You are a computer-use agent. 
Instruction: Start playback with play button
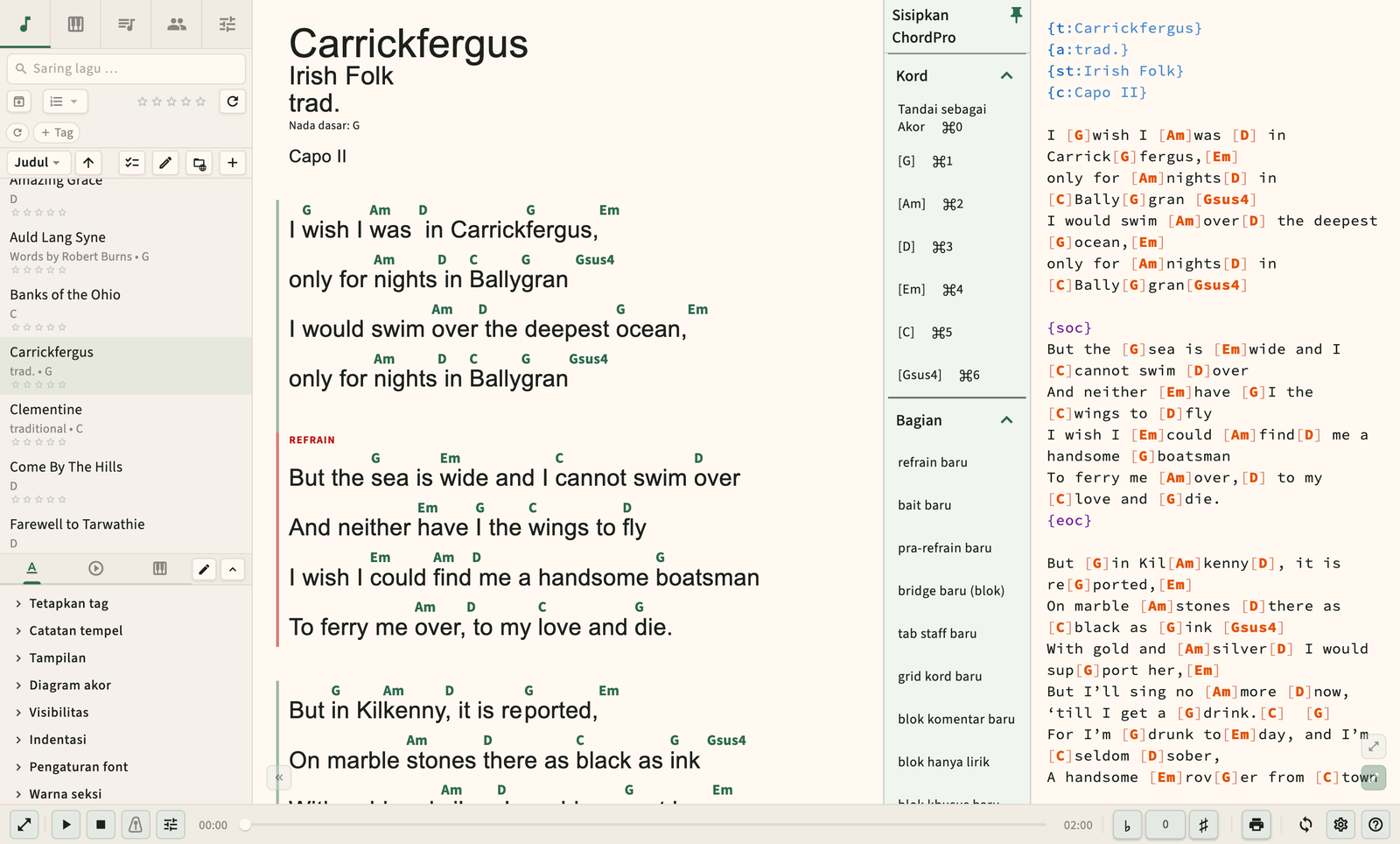point(66,825)
